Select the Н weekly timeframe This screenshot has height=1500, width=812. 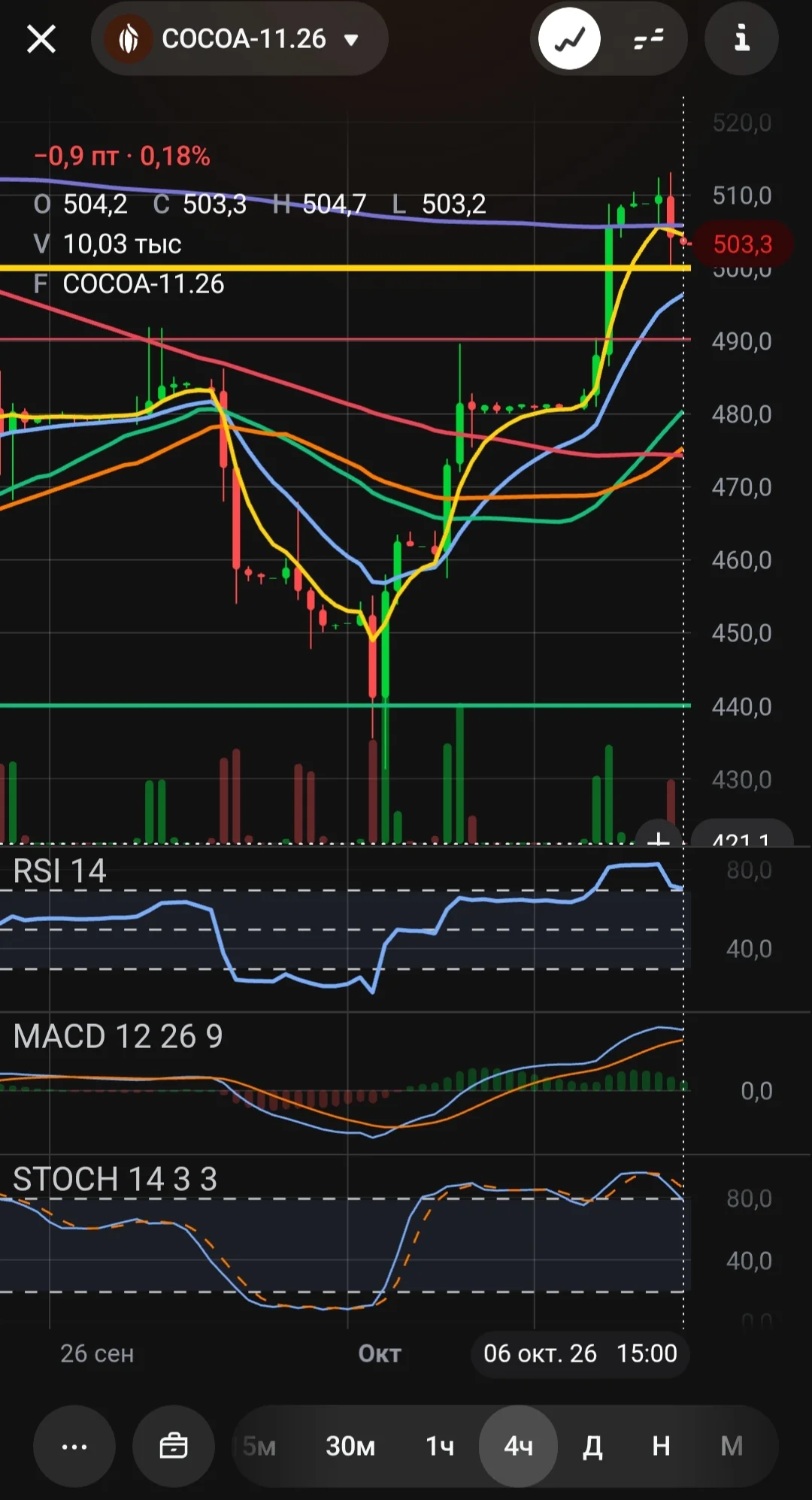(x=661, y=1446)
